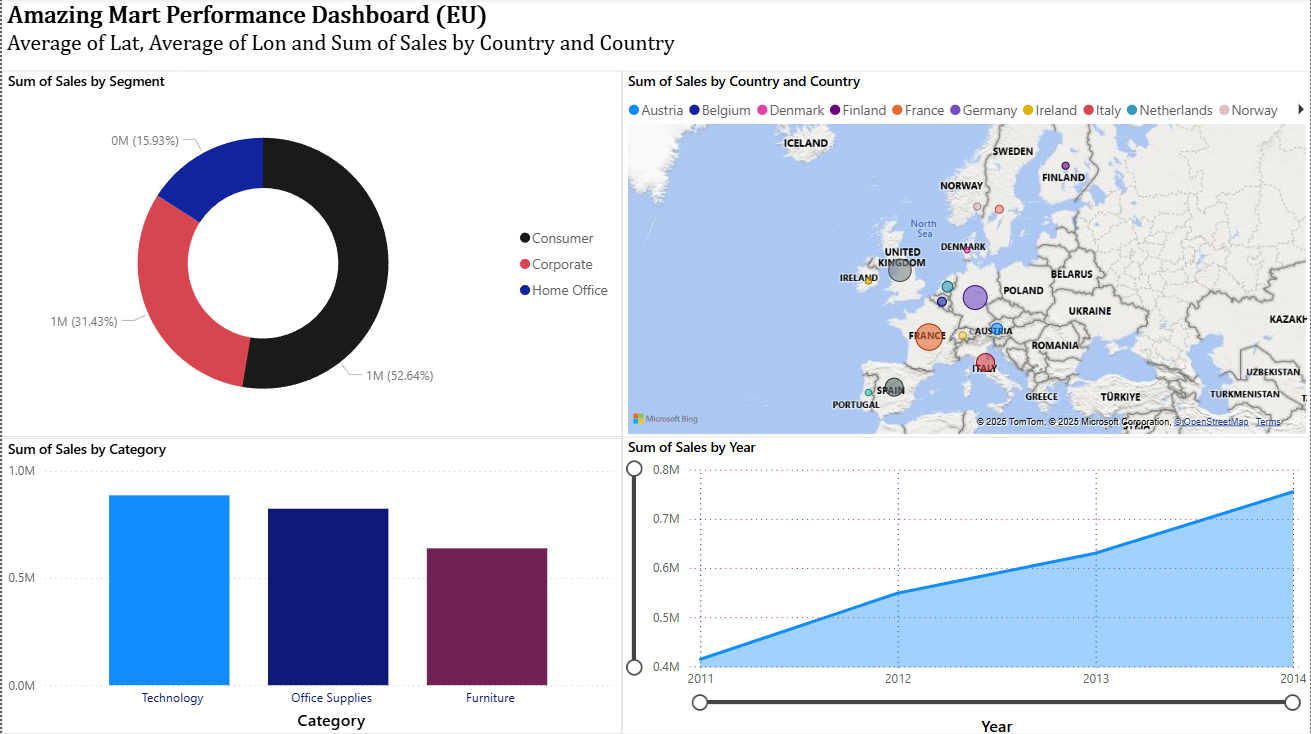The width and height of the screenshot is (1311, 734).
Task: Click Netherlands legend entry
Action: tap(1170, 110)
